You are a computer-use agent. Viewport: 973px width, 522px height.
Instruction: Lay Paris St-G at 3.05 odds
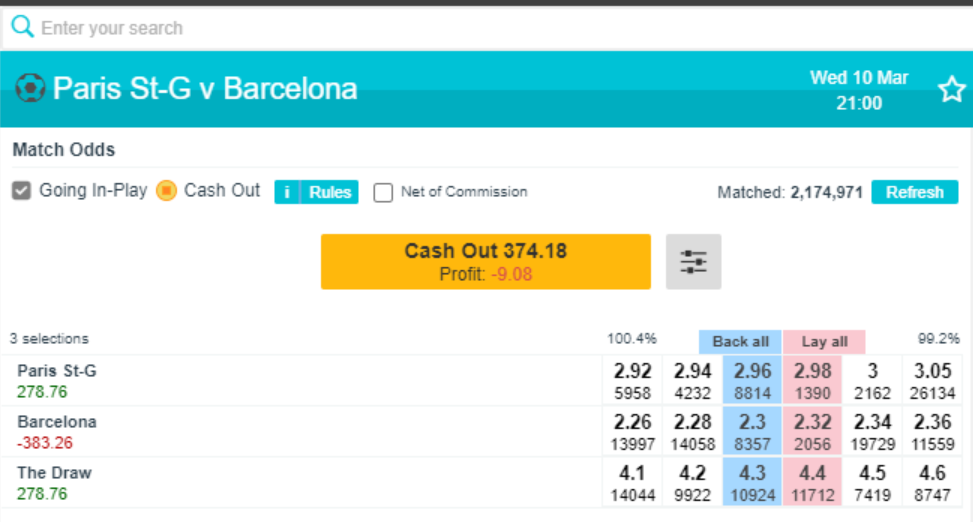coord(932,380)
